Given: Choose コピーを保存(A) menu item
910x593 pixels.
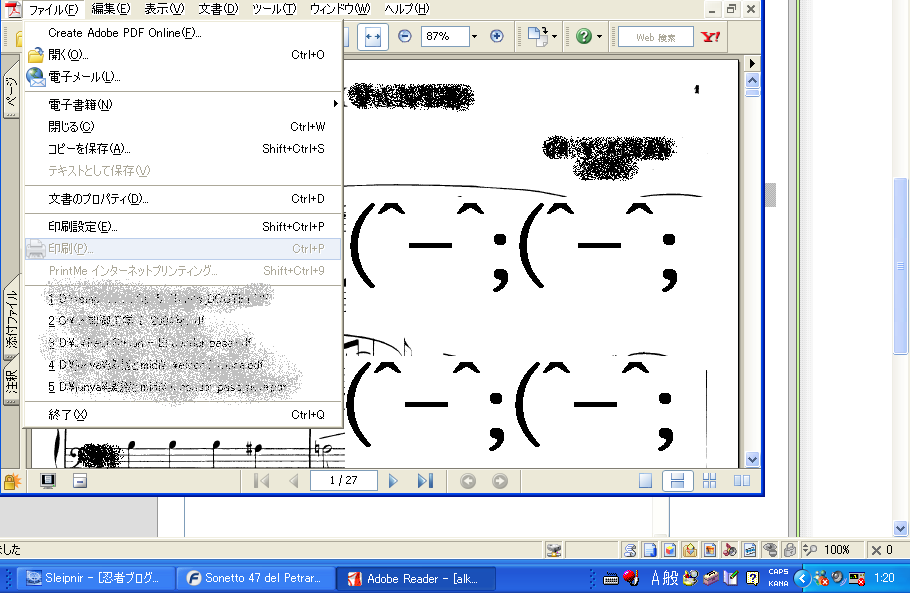Looking at the screenshot, I should (x=183, y=149).
